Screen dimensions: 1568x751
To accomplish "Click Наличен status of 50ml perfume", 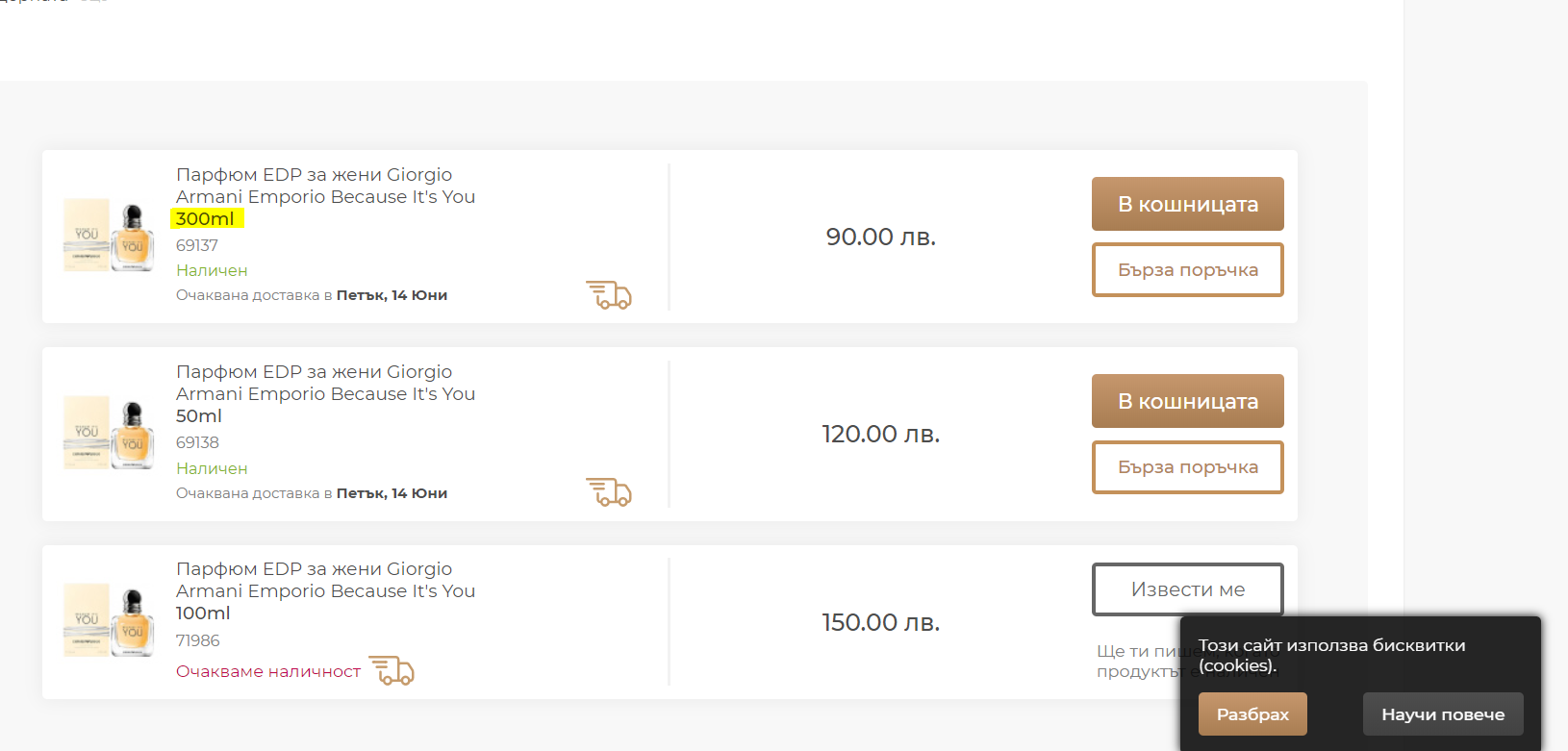I will 212,468.
